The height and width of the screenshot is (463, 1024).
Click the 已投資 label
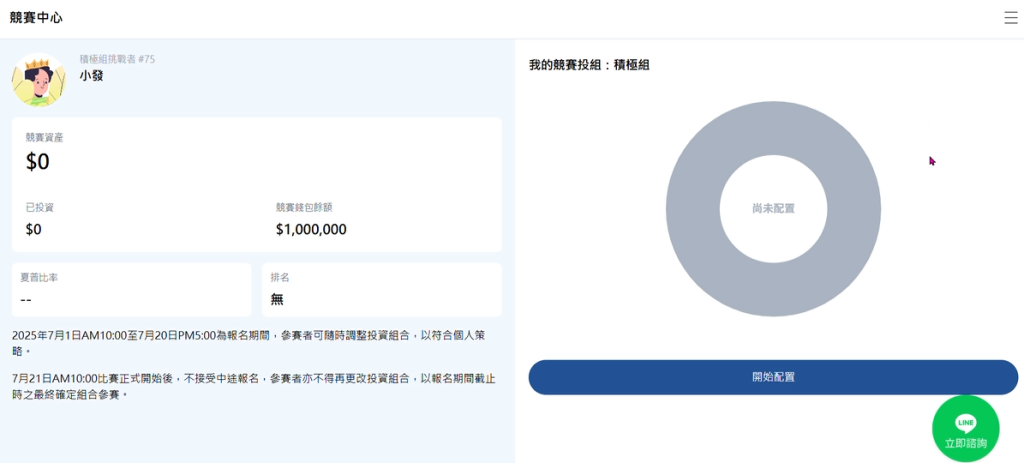pyautogui.click(x=40, y=208)
